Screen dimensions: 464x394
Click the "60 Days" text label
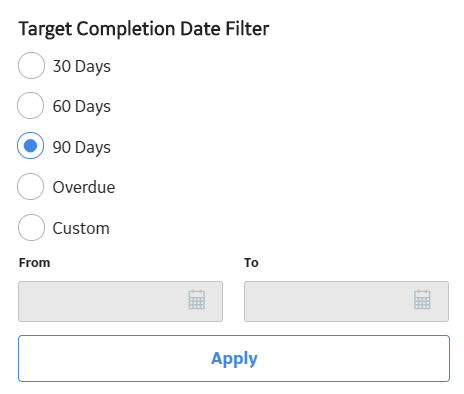click(x=82, y=107)
